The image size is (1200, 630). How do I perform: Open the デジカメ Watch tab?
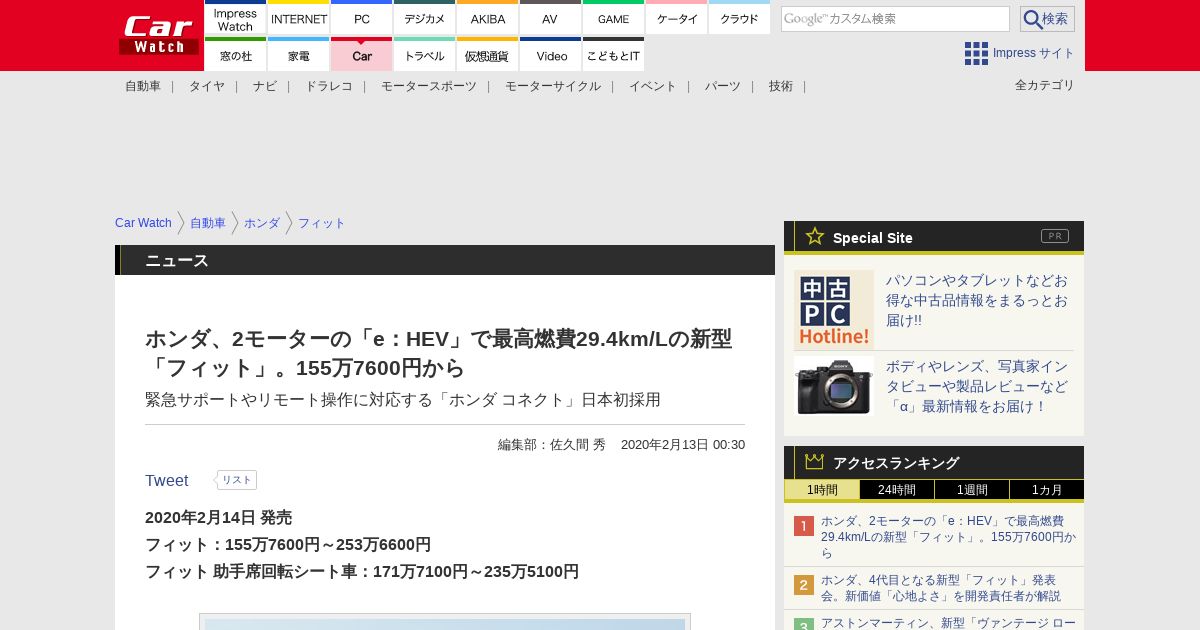click(x=425, y=18)
